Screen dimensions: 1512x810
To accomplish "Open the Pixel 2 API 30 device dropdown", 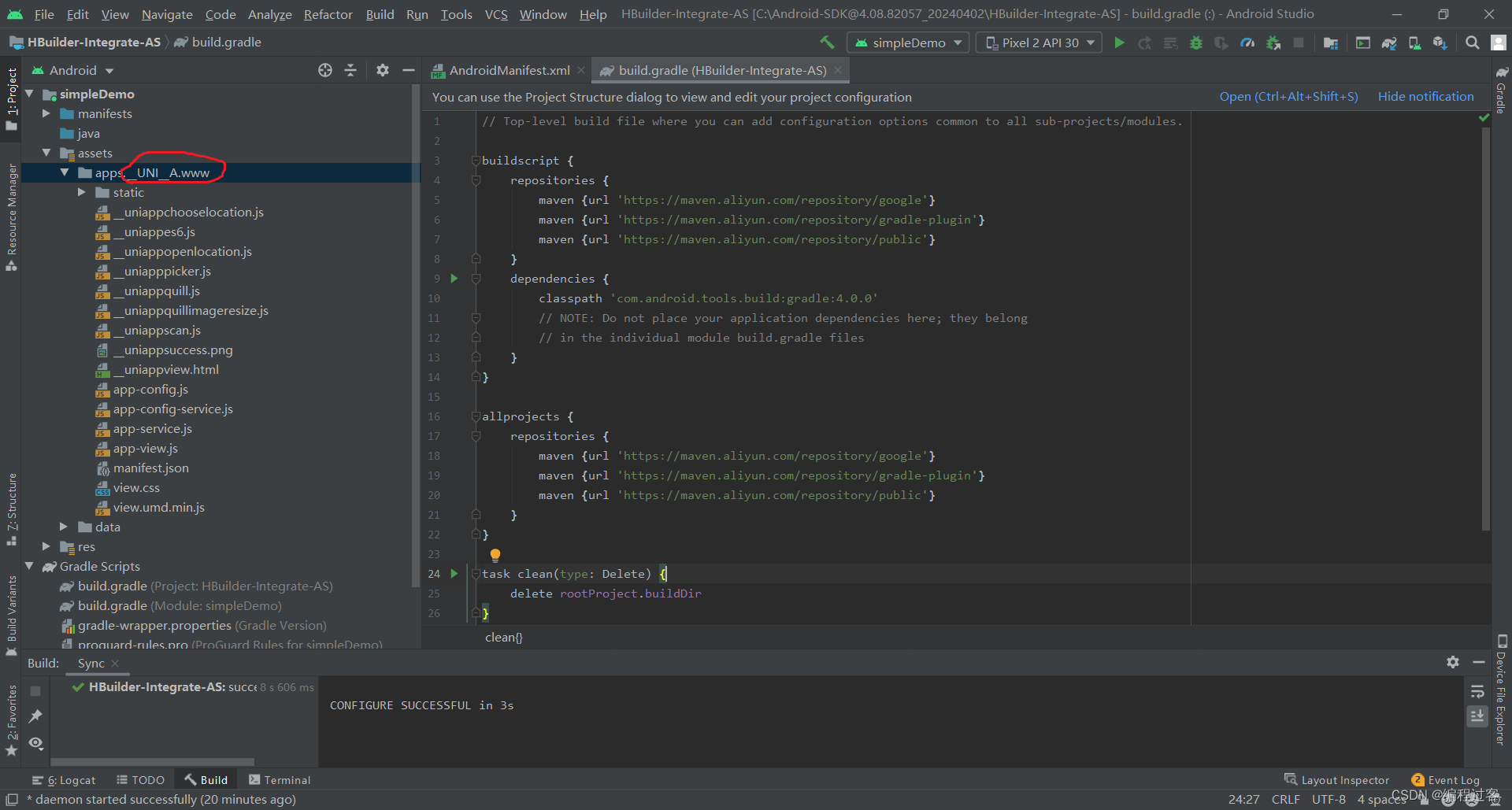I will tap(1040, 43).
